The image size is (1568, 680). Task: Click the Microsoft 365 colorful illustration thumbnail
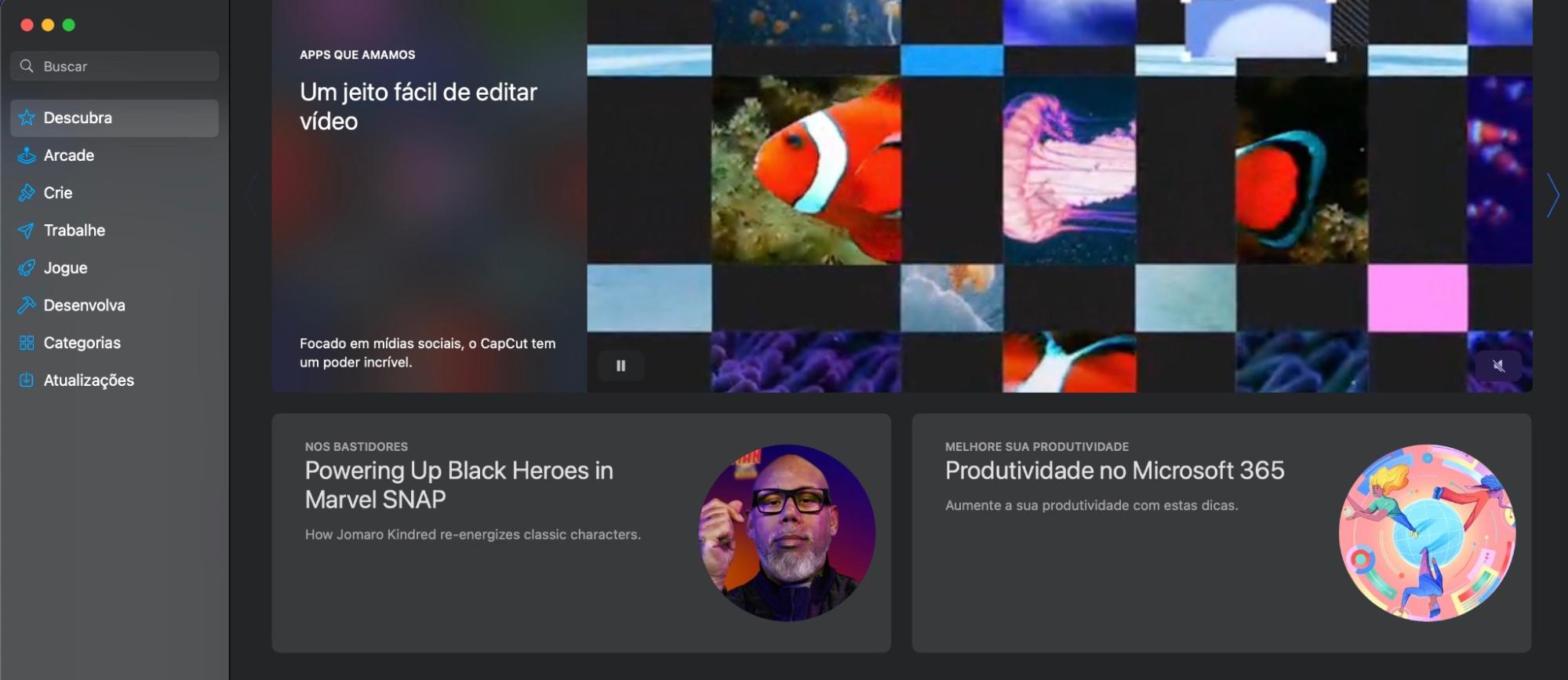coord(1427,533)
